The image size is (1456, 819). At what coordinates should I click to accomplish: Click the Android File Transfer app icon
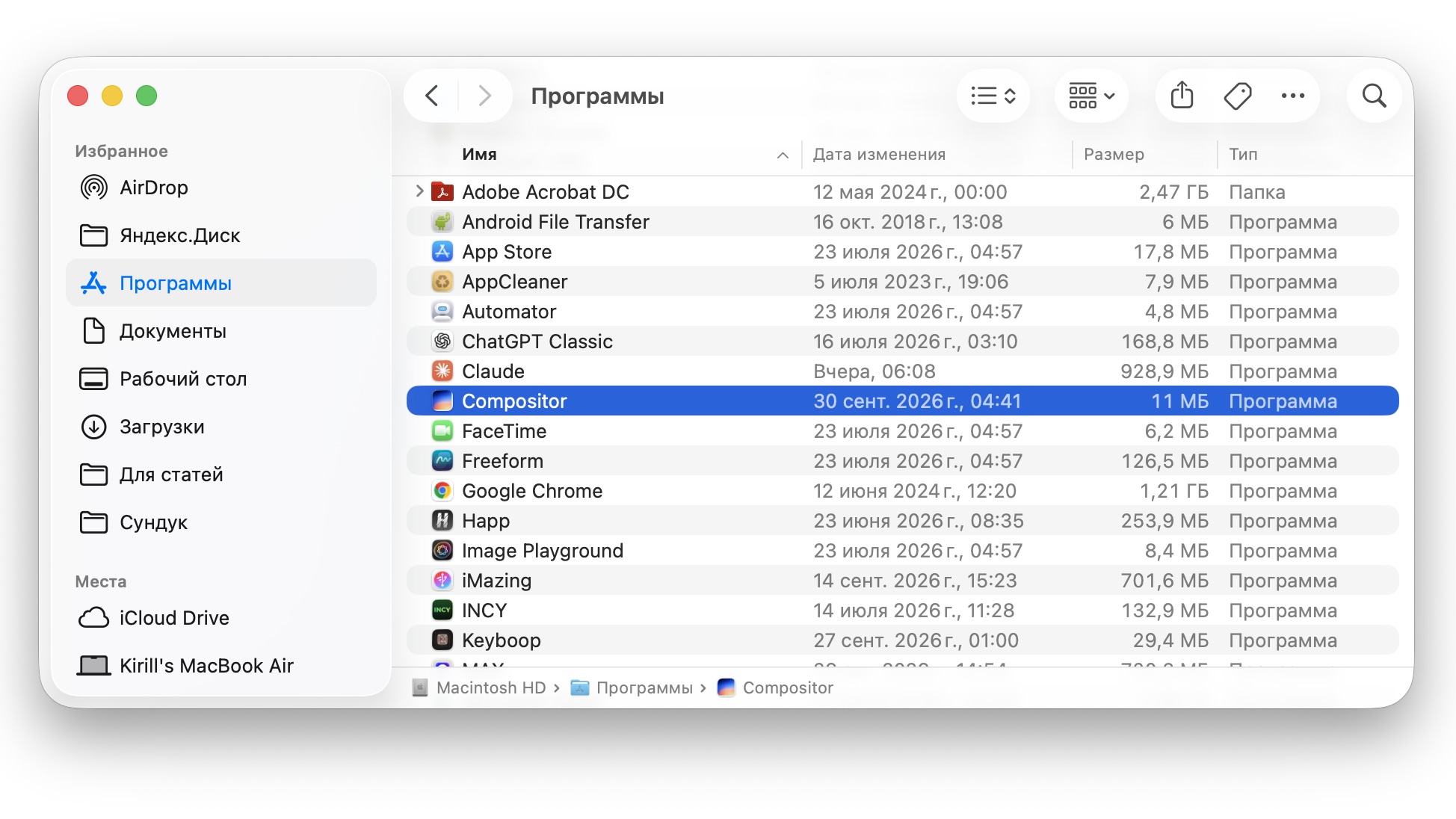(x=442, y=222)
